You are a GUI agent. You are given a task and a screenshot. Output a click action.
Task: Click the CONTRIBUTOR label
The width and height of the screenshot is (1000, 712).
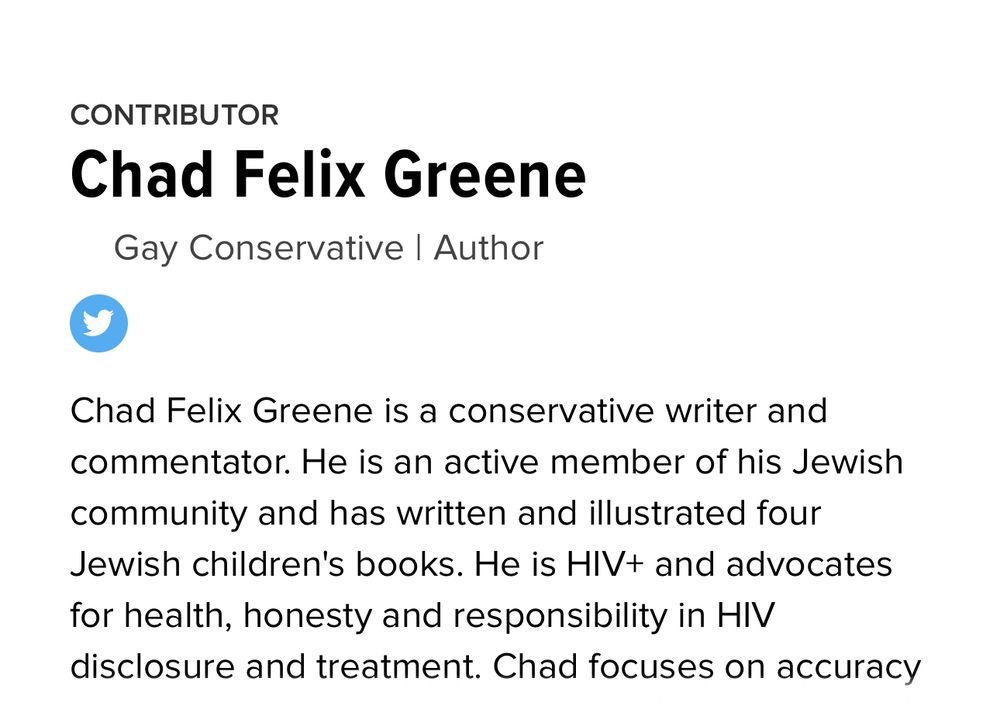pos(174,115)
